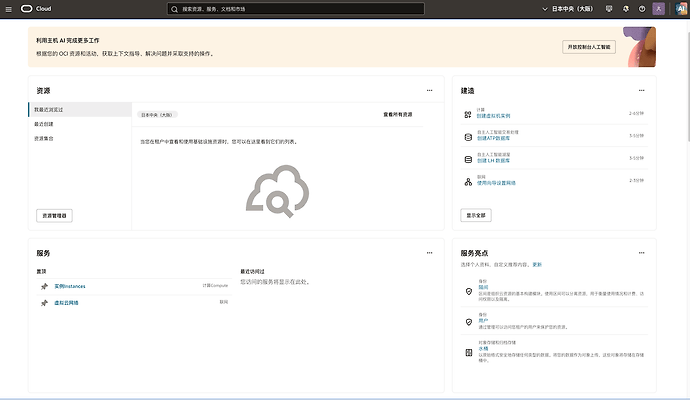
Task: Open the Cloud Shell developer tools icon
Action: coord(609,9)
